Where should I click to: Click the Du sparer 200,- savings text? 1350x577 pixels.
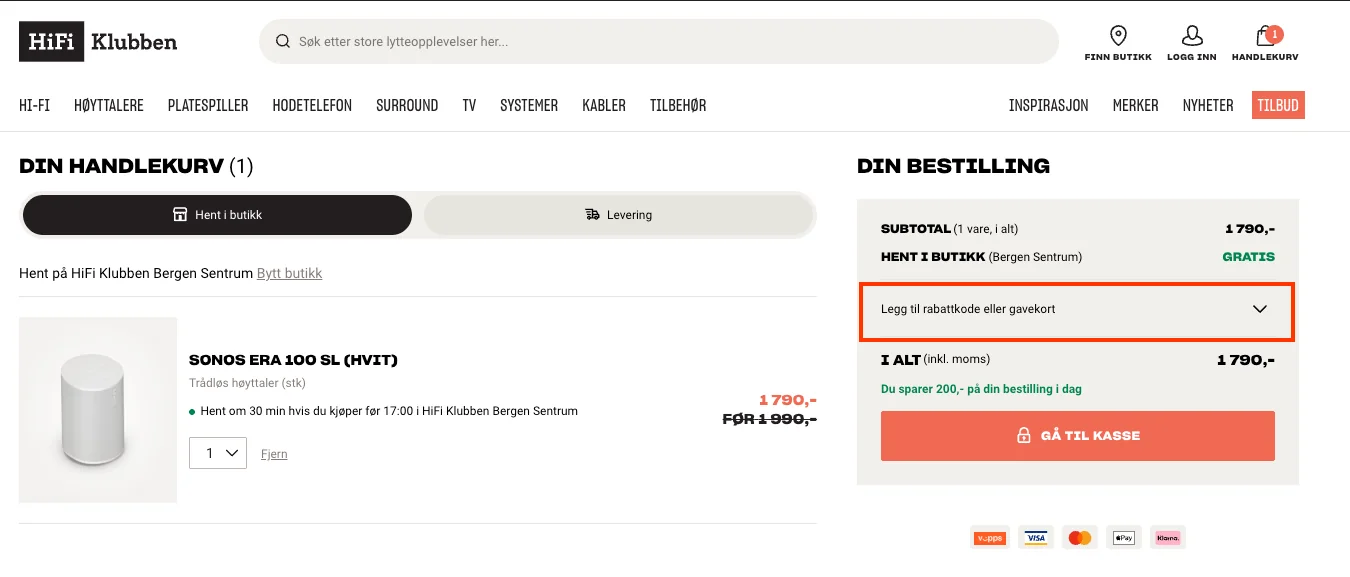(981, 389)
